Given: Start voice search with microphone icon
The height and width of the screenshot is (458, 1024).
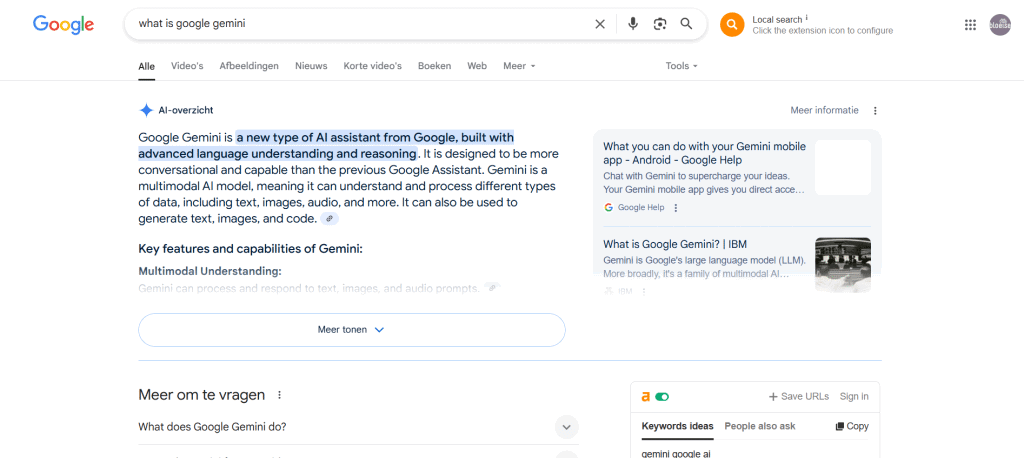Looking at the screenshot, I should tap(633, 24).
